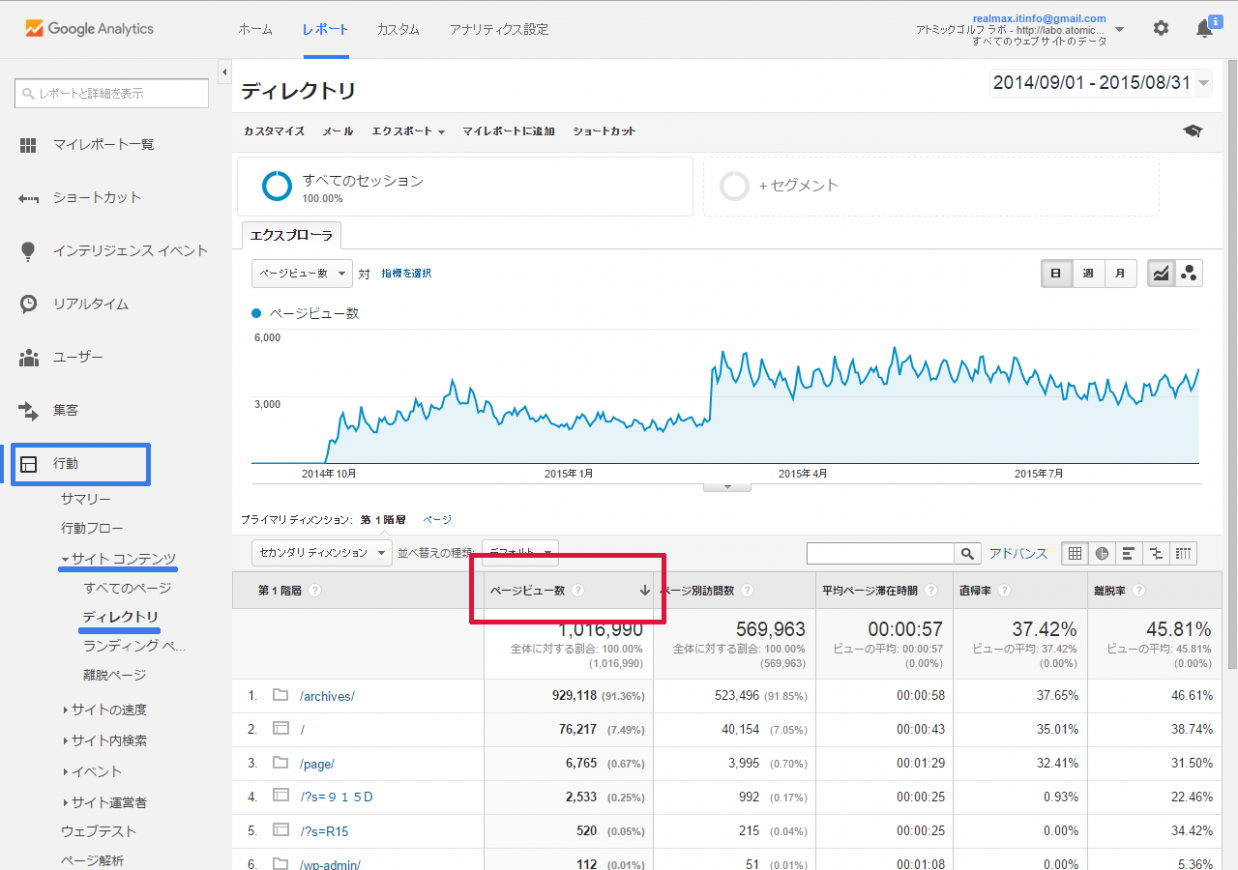The image size is (1238, 870).
Task: Add a segment with + セグメント
Action: pos(931,186)
